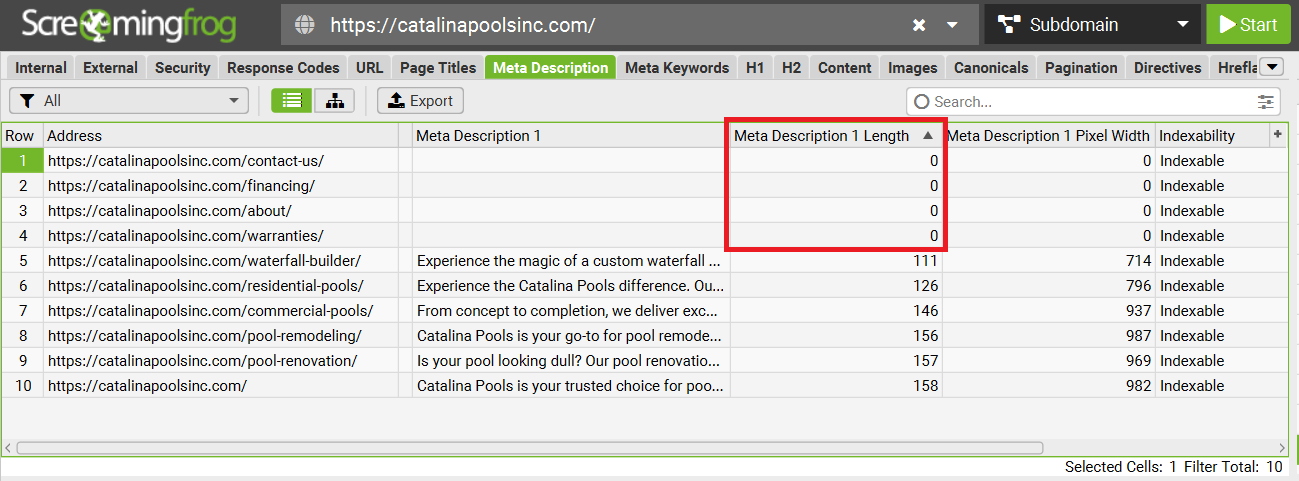This screenshot has width=1299, height=481.
Task: Add columns with the plus icon
Action: point(1277,134)
